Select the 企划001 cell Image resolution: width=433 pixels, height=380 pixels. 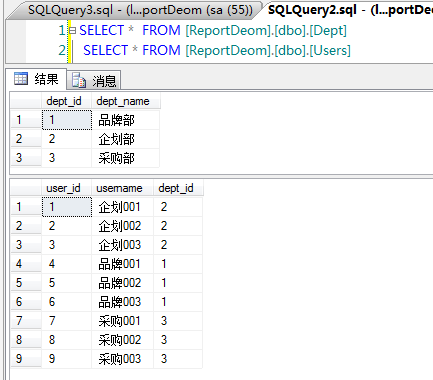(x=122, y=207)
